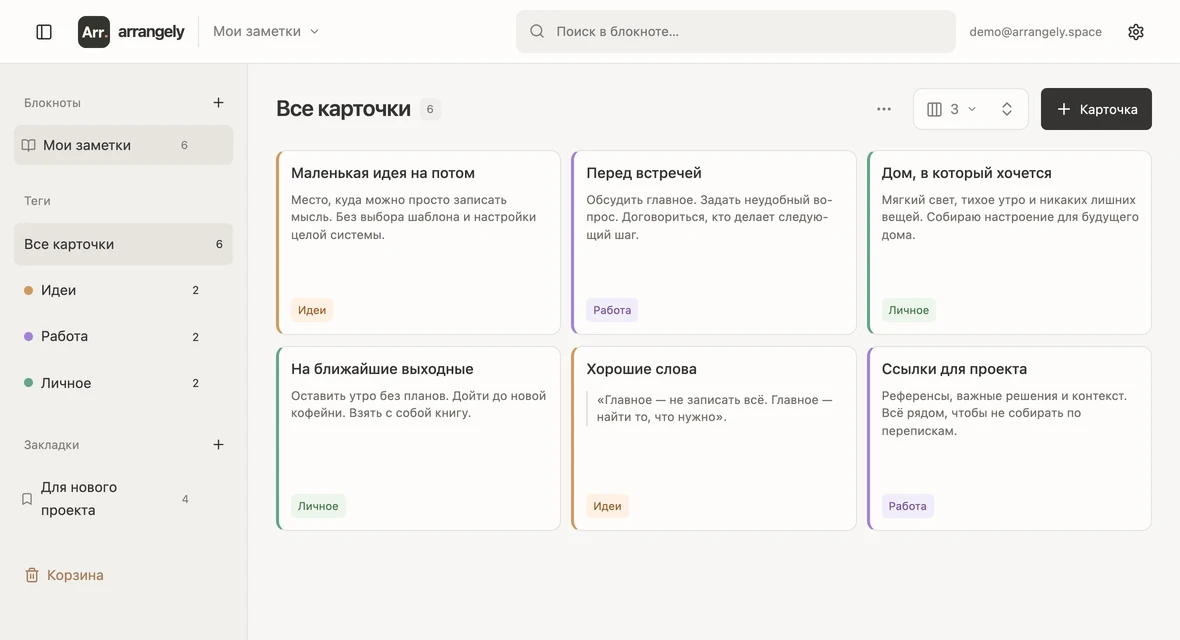1180x640 pixels.
Task: Click Работа tag on Ссылки для проекта card
Action: 907,506
